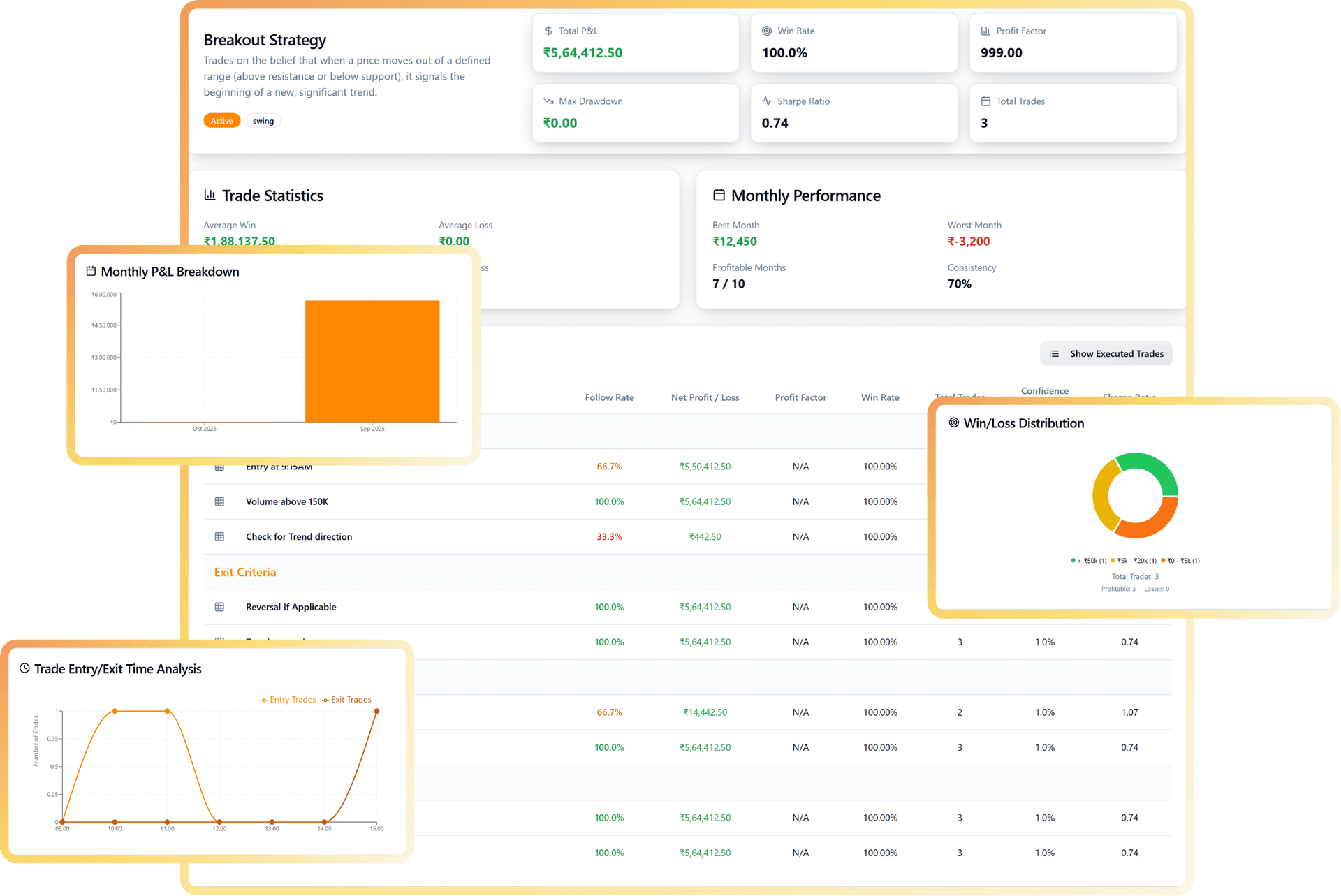Click the orange Active status badge
The height and width of the screenshot is (896, 1341).
[222, 121]
